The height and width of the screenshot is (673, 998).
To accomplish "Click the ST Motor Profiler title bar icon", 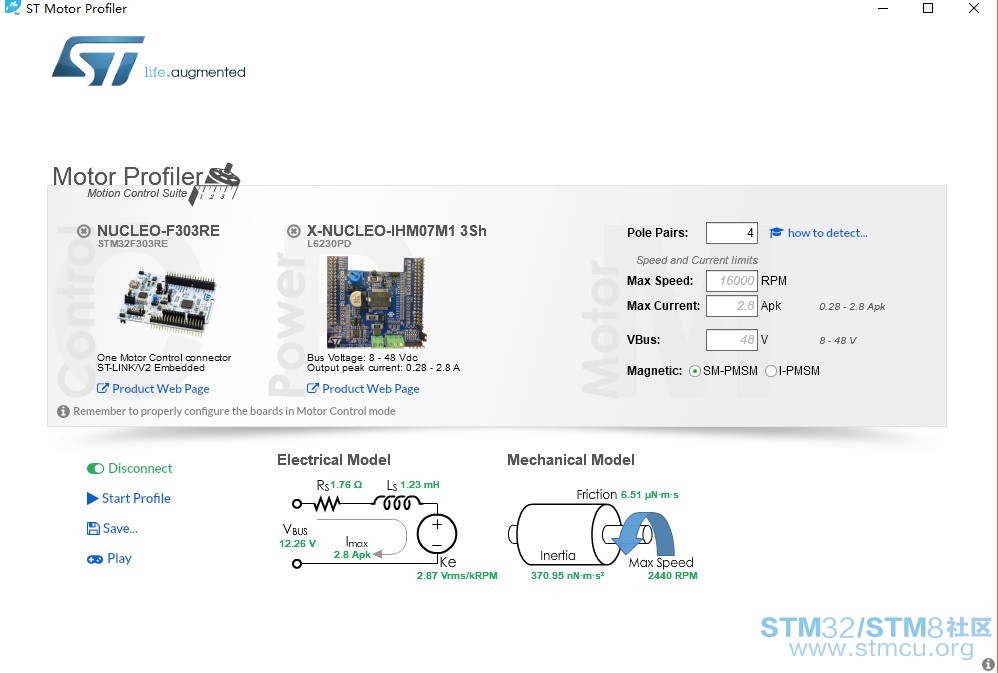I will (x=12, y=8).
